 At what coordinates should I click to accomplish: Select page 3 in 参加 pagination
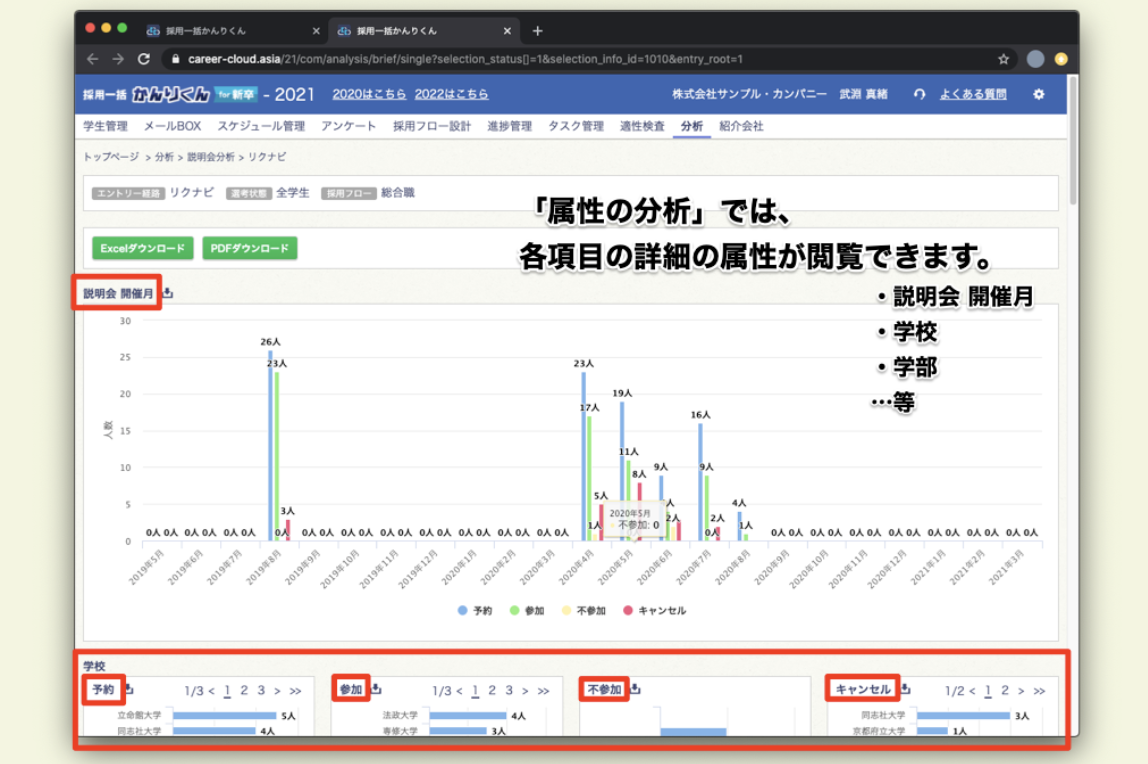pos(508,691)
